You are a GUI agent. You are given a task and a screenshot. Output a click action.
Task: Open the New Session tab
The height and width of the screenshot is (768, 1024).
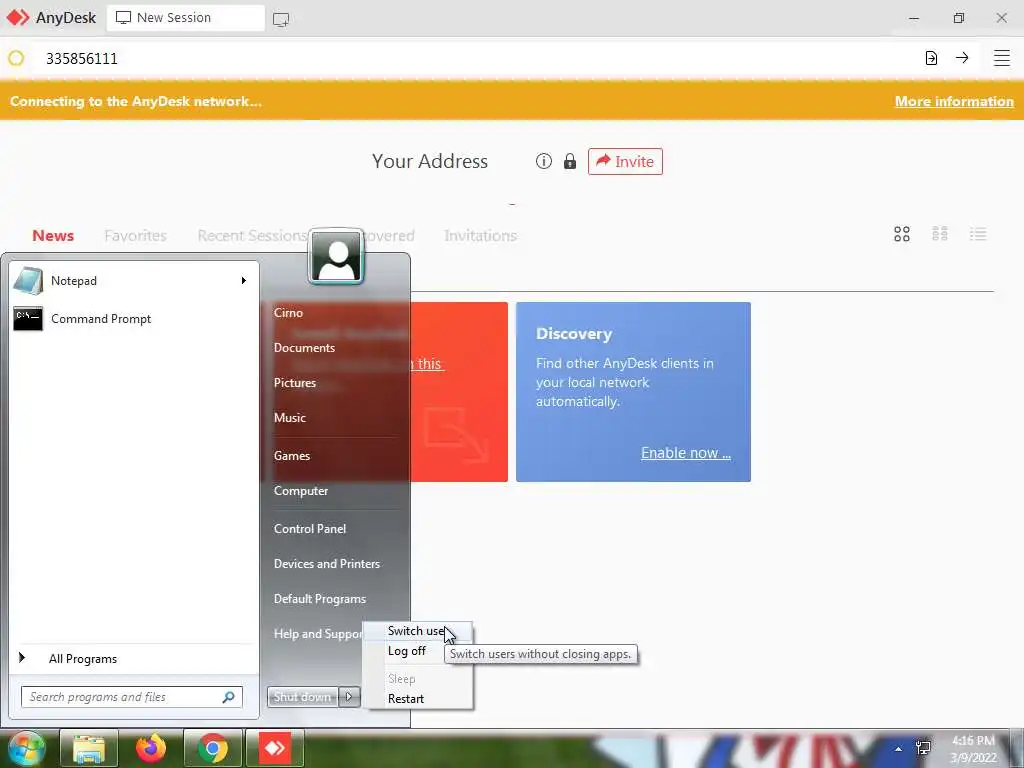tap(185, 18)
